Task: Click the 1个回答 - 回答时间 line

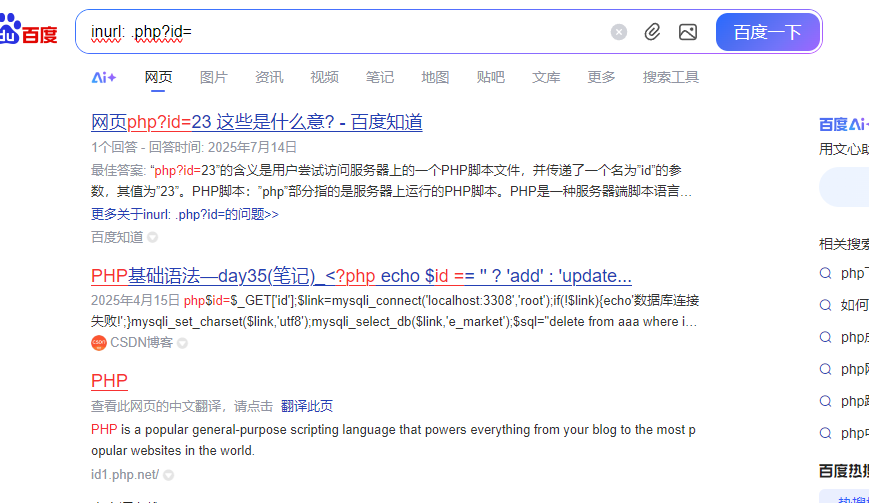Action: [x=194, y=147]
